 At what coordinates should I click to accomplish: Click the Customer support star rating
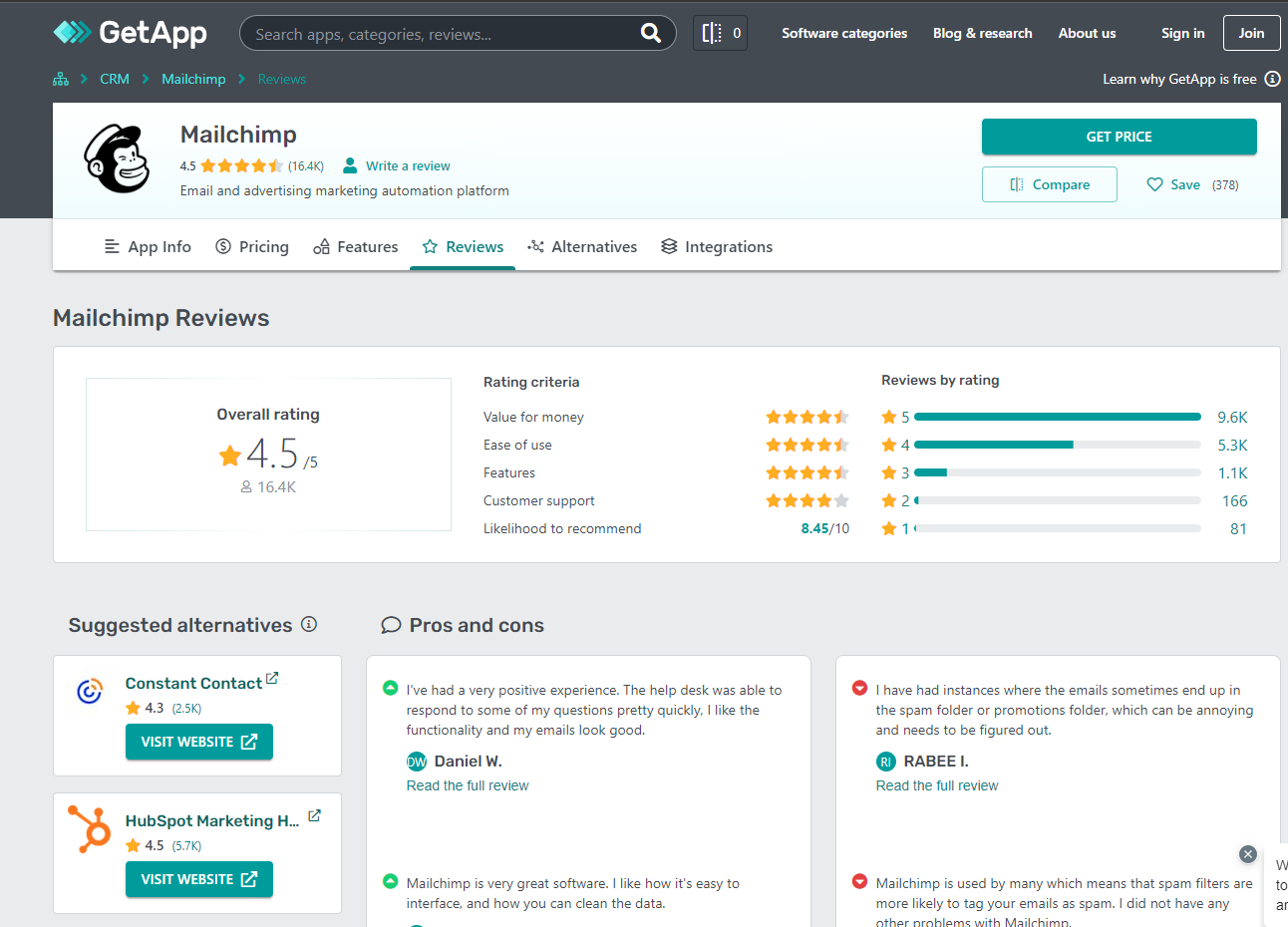click(x=807, y=500)
